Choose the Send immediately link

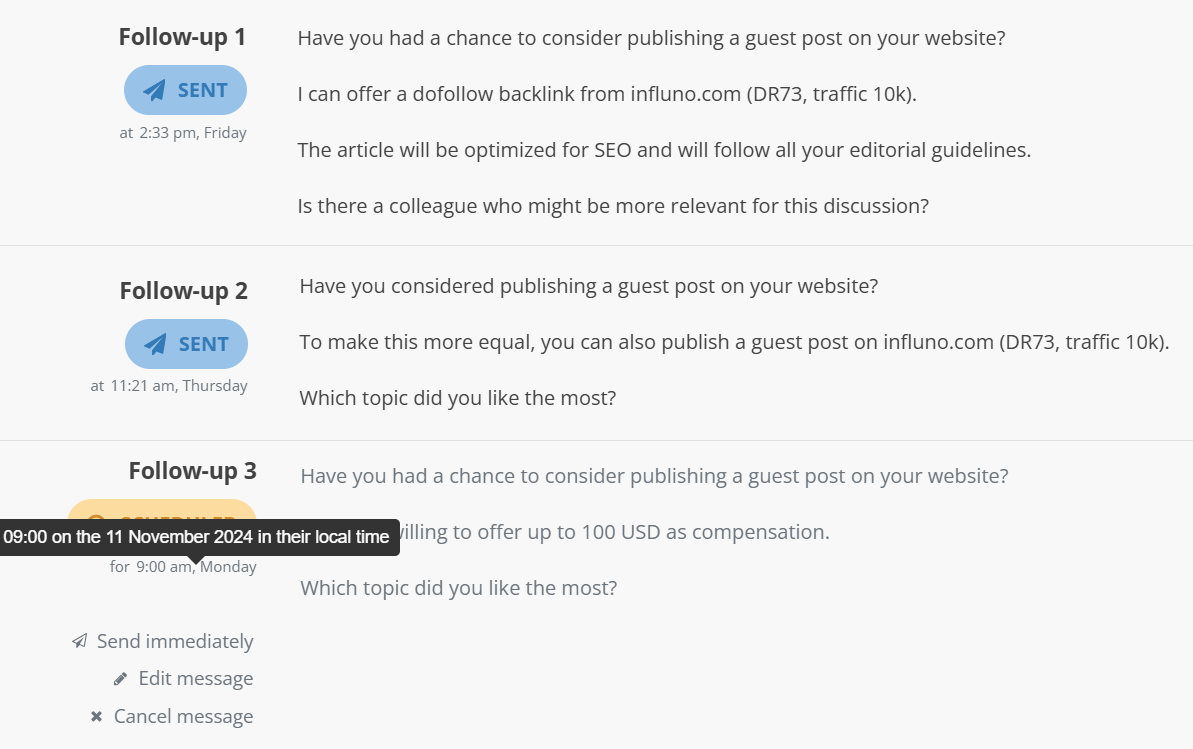[174, 641]
